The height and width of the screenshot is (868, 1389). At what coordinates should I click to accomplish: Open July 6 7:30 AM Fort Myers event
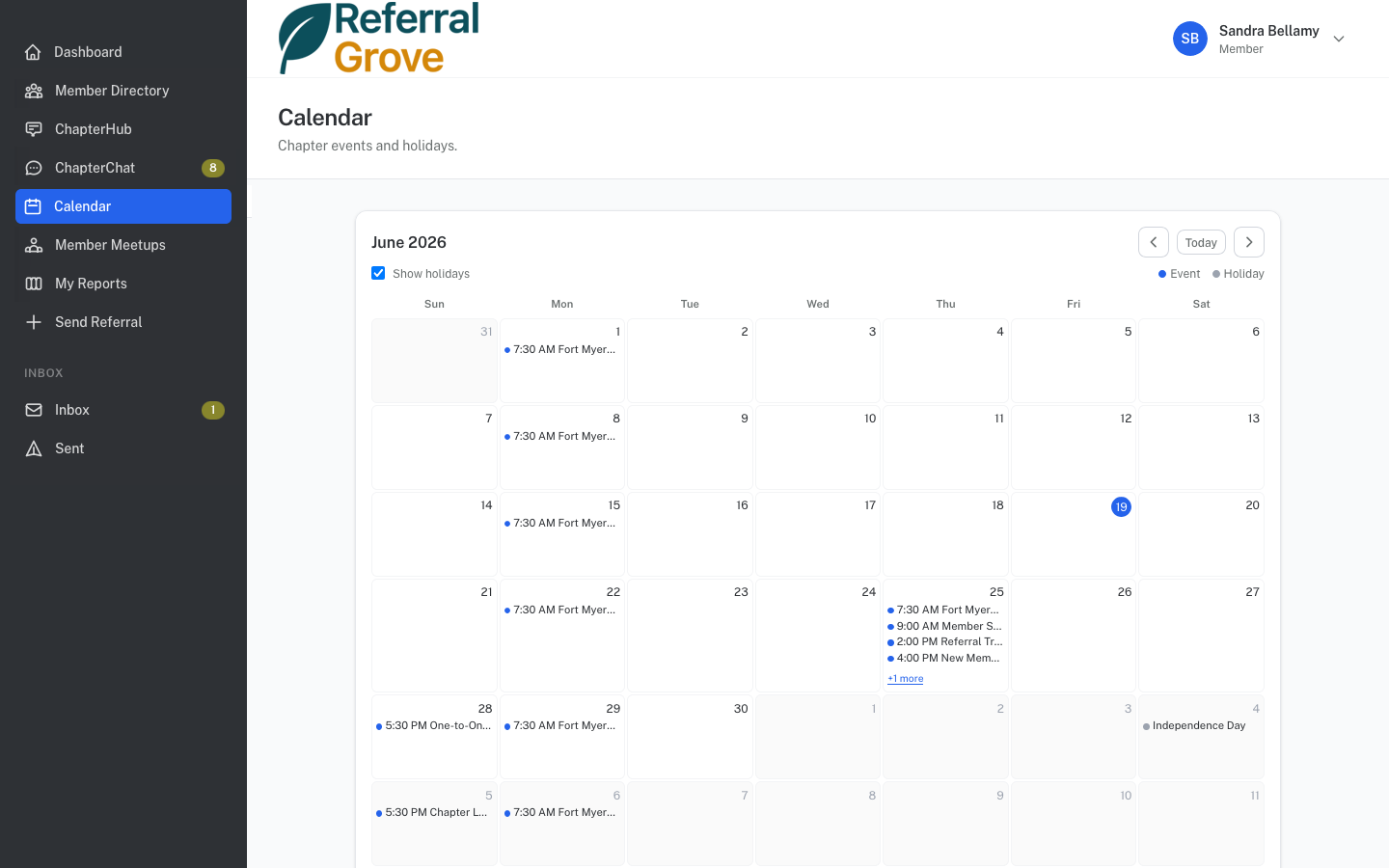point(561,813)
